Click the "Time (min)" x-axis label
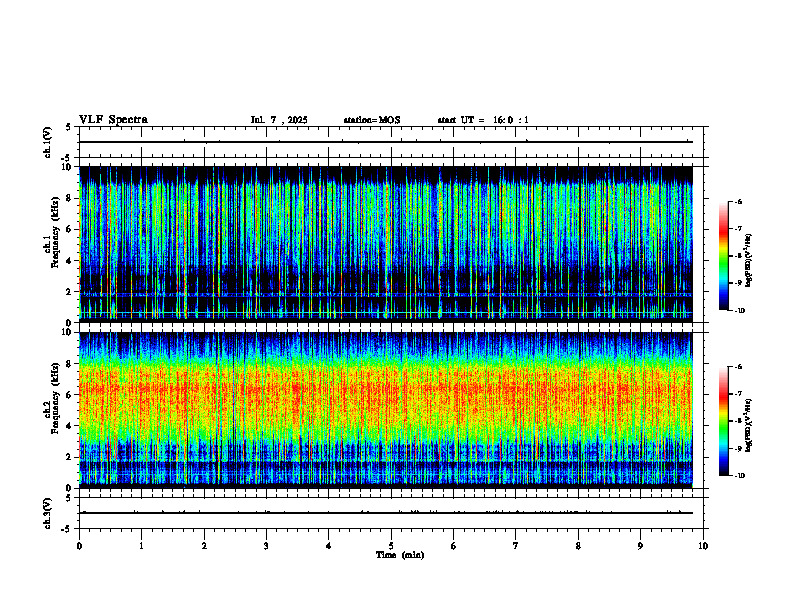 point(400,555)
